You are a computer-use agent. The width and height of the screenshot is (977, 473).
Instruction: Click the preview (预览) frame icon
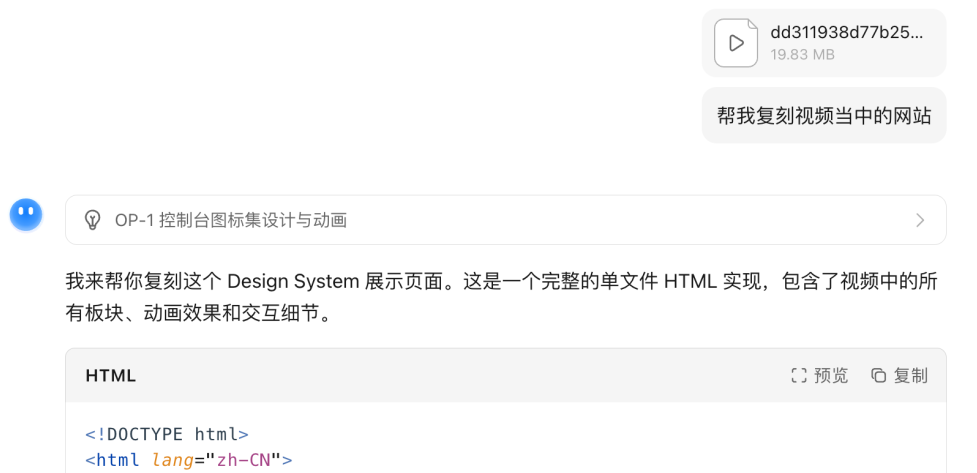tap(798, 376)
